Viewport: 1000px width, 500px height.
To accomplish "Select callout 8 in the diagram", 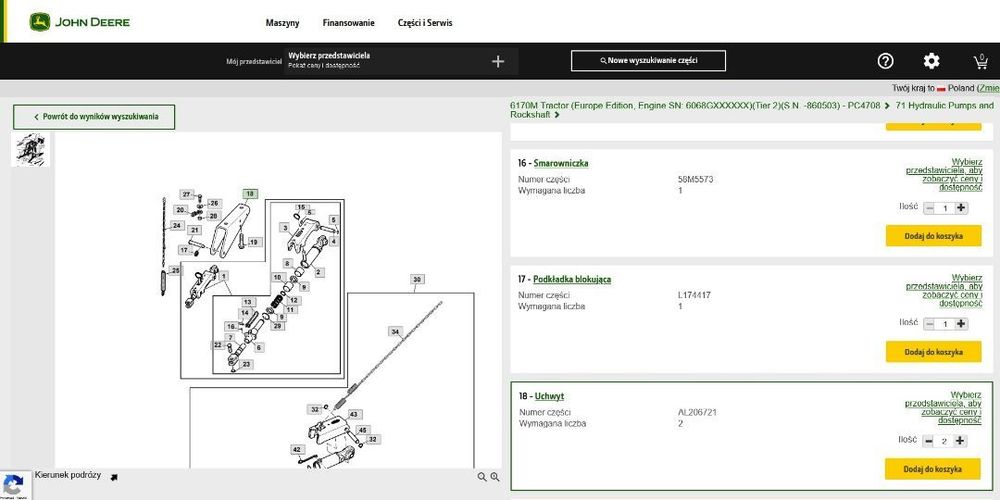I will click(x=287, y=263).
